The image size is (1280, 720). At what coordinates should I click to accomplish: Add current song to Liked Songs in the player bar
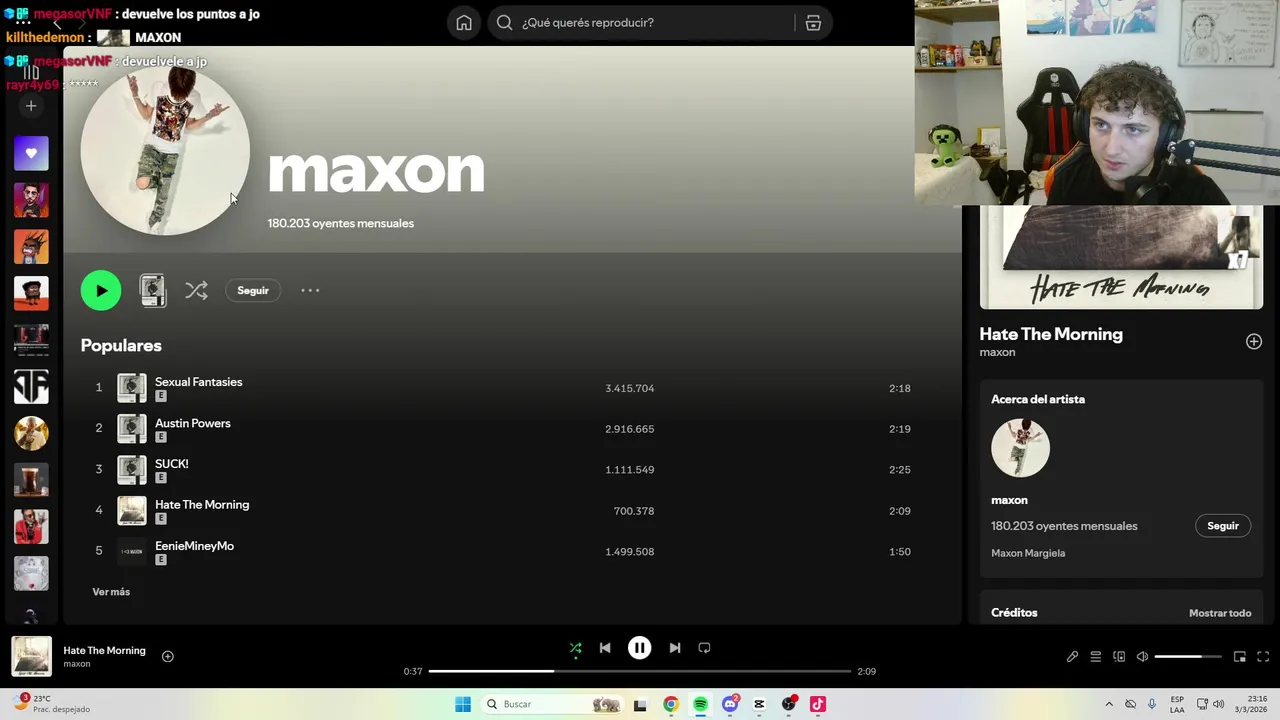coord(168,657)
